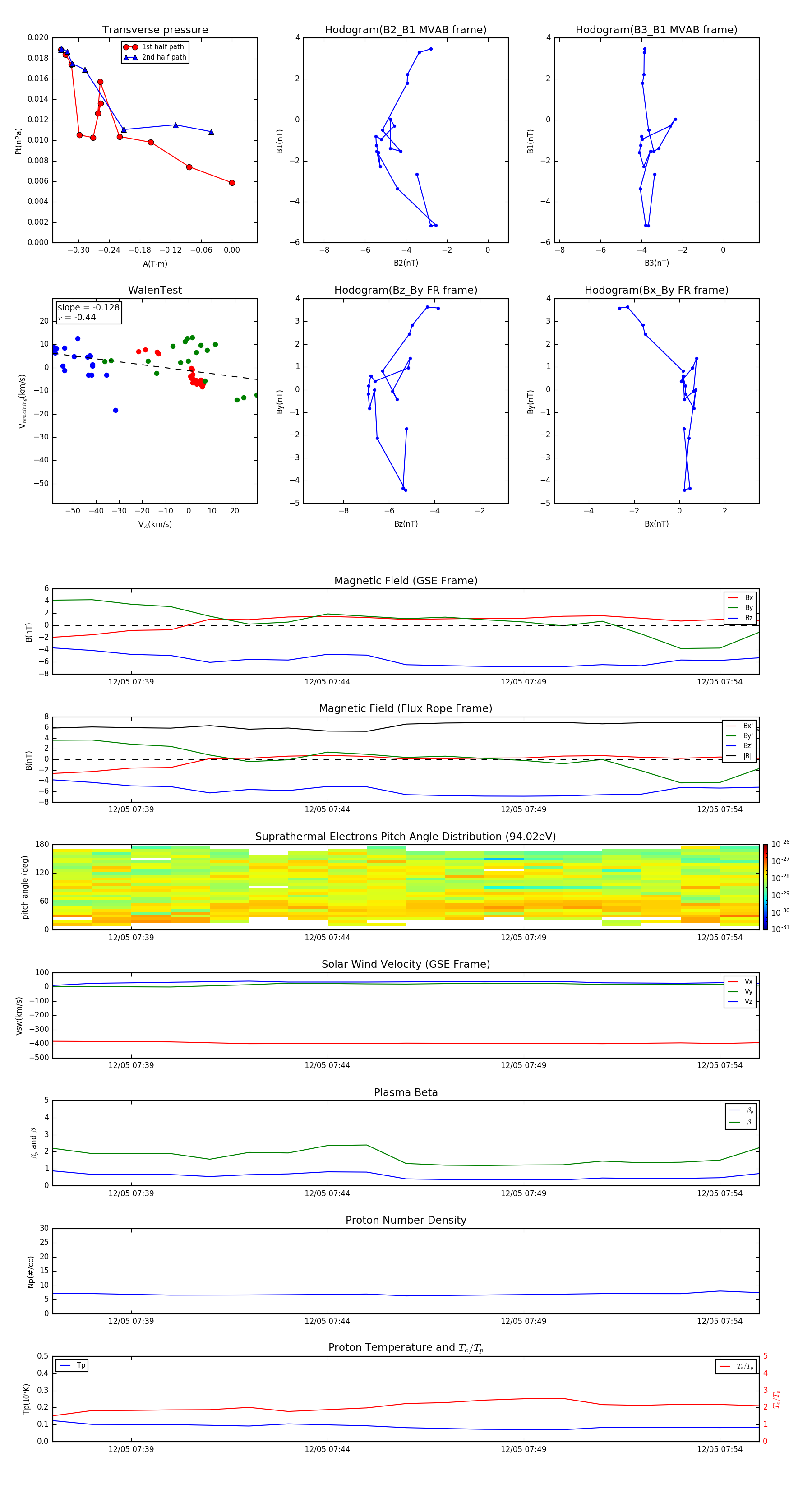This screenshot has width=812, height=1489.
Task: Click the 'B3(nT)' x-axis label
Action: click(656, 263)
